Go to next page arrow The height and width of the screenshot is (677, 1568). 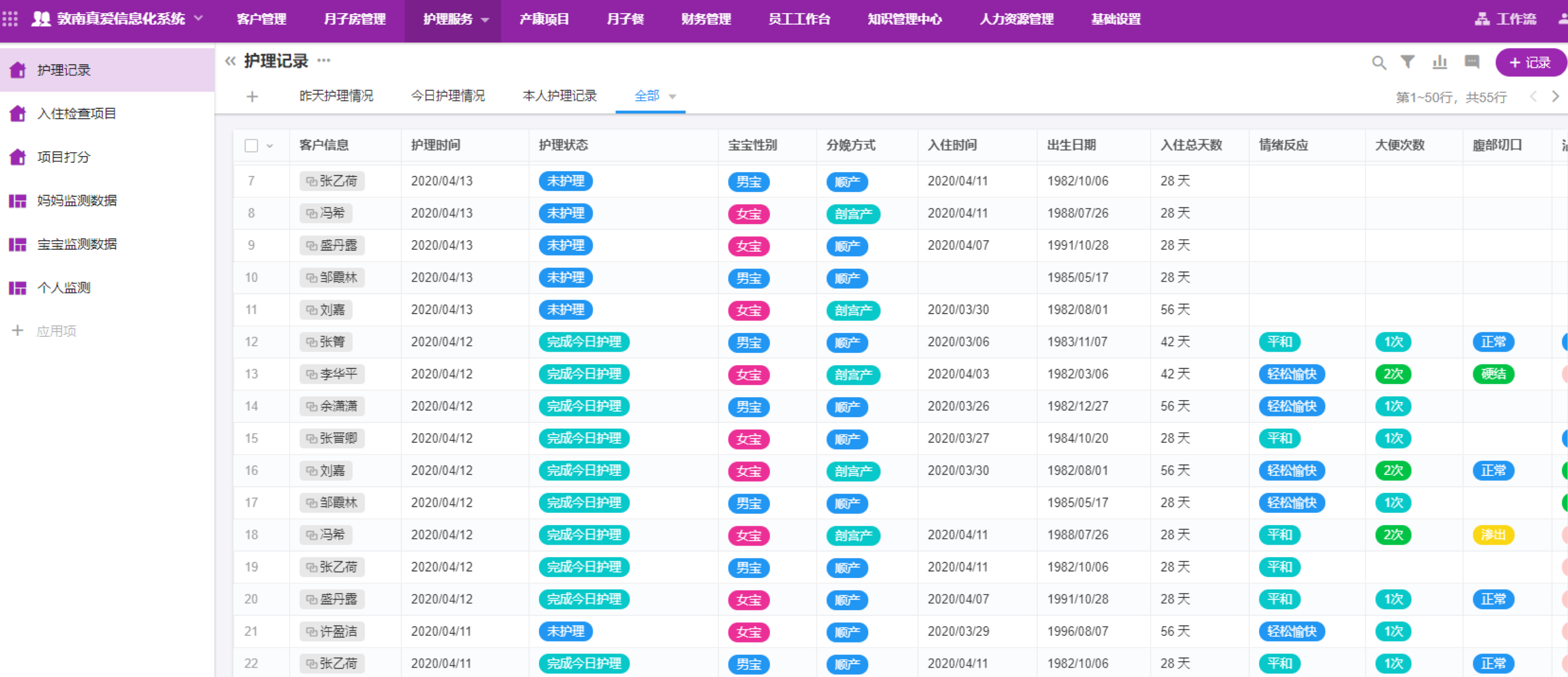coord(1555,96)
